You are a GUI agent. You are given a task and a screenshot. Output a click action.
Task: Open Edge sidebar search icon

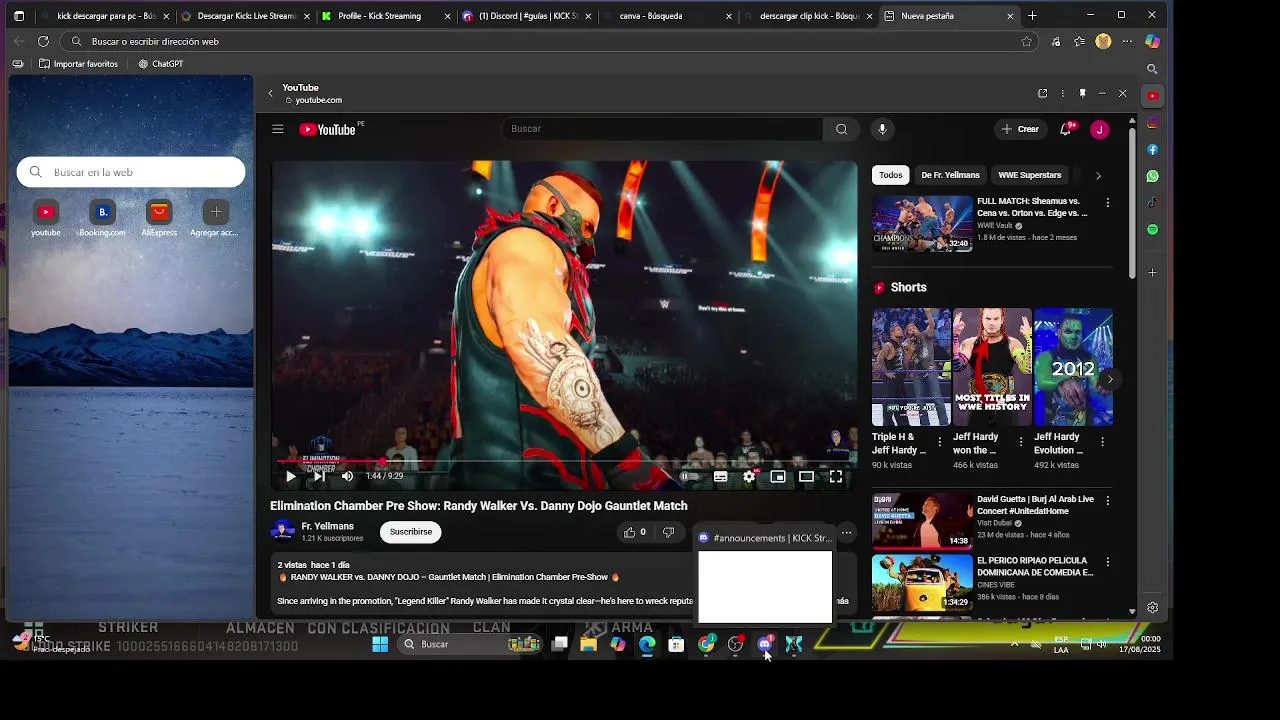tap(1152, 69)
